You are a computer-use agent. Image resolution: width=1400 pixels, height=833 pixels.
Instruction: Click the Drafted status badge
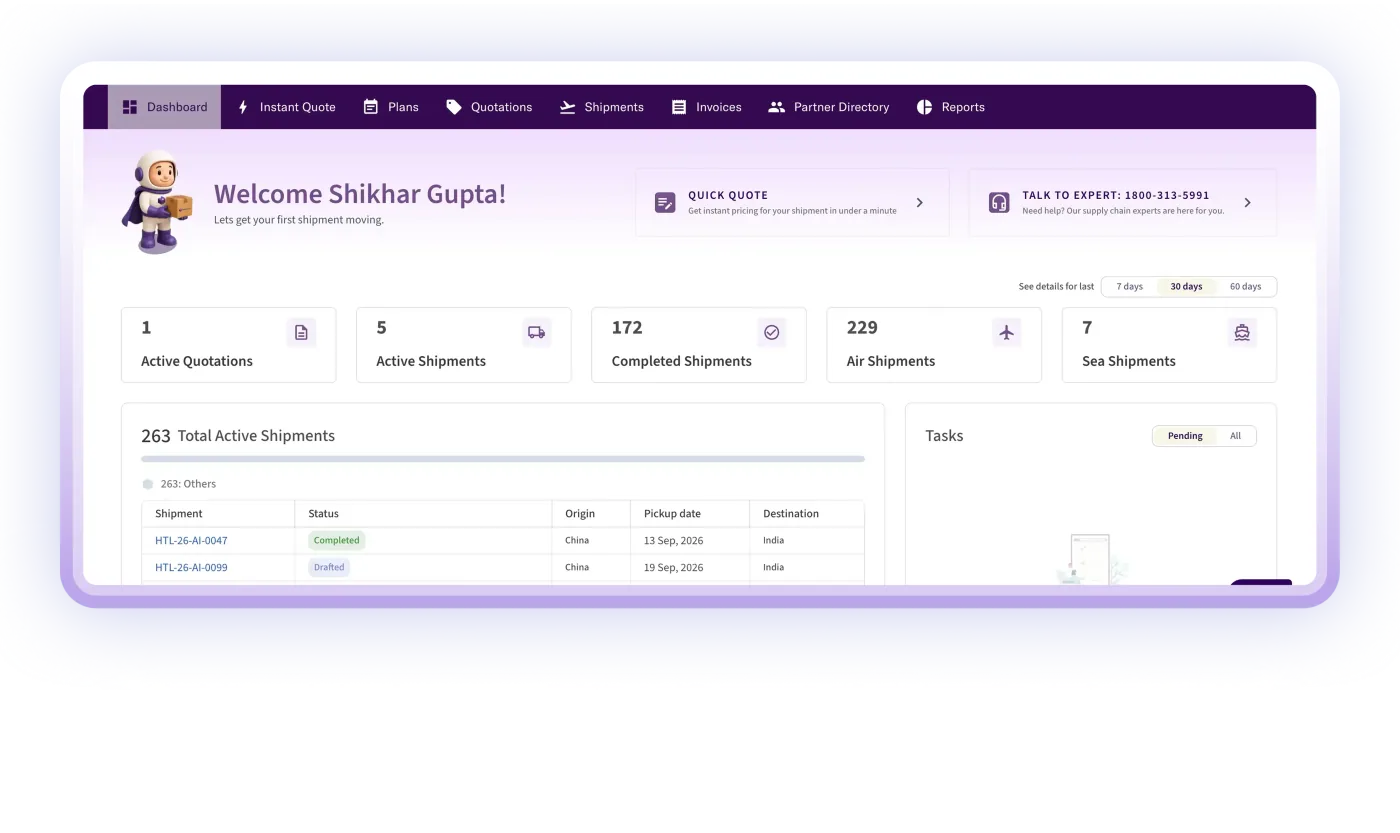click(x=329, y=568)
